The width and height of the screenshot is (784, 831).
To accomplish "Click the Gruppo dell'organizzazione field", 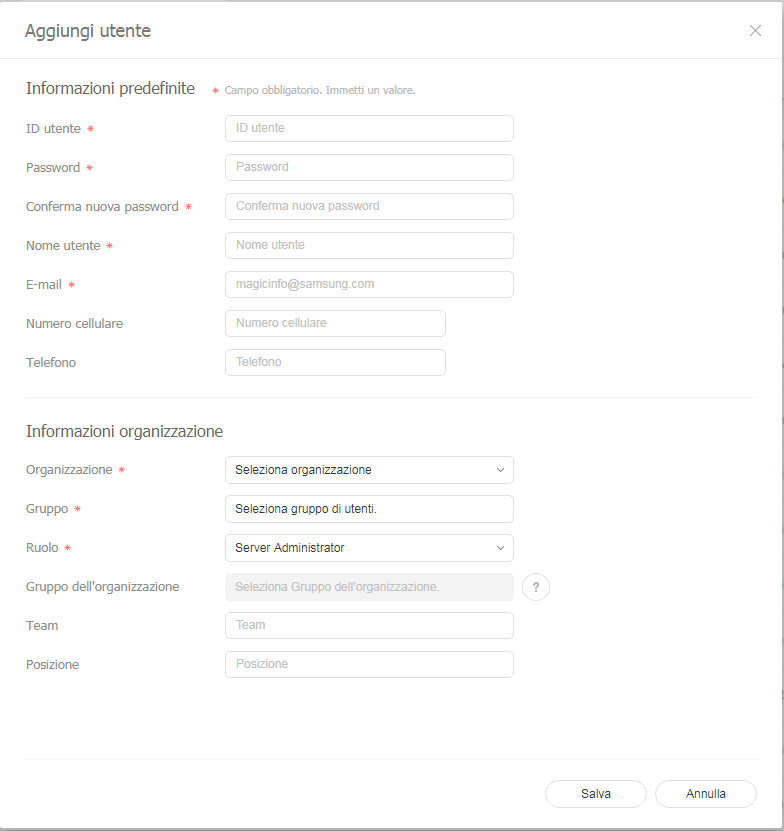I will click(x=368, y=587).
